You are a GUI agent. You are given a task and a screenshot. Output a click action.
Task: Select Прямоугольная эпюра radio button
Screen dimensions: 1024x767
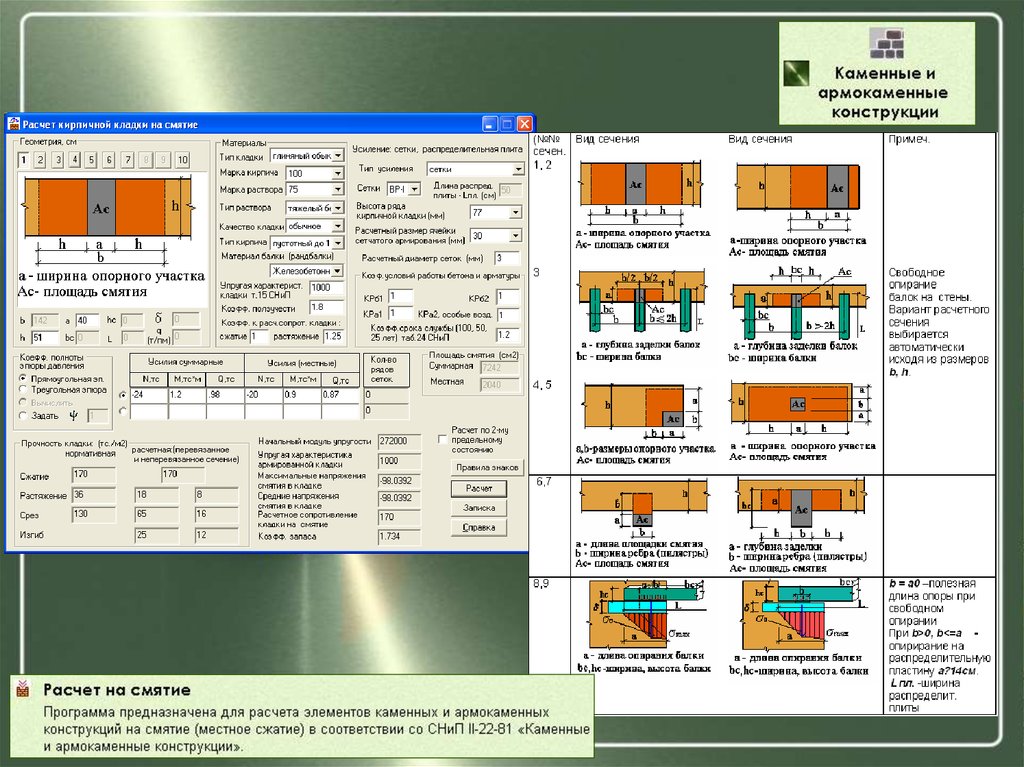[x=24, y=378]
